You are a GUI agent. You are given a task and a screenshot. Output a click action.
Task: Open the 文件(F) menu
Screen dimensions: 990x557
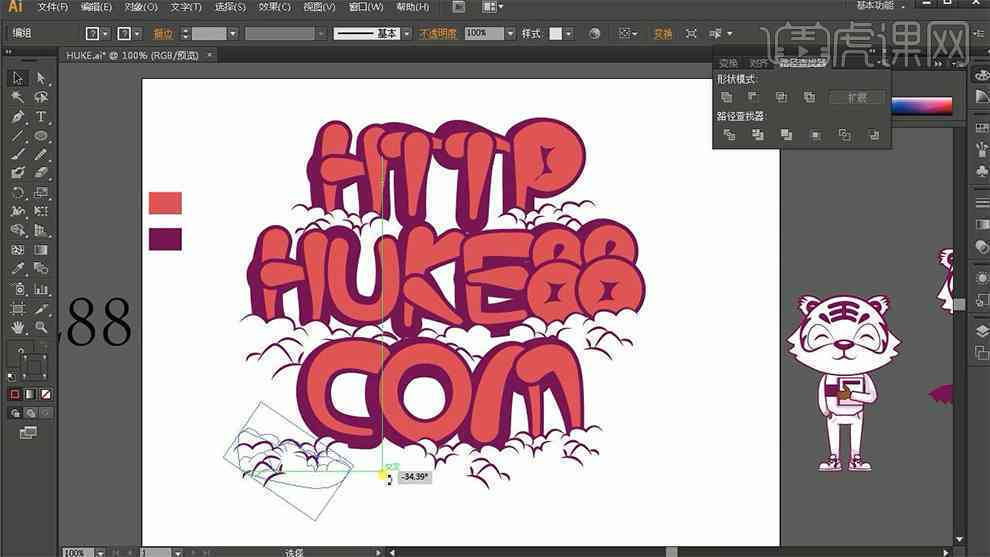coord(52,7)
